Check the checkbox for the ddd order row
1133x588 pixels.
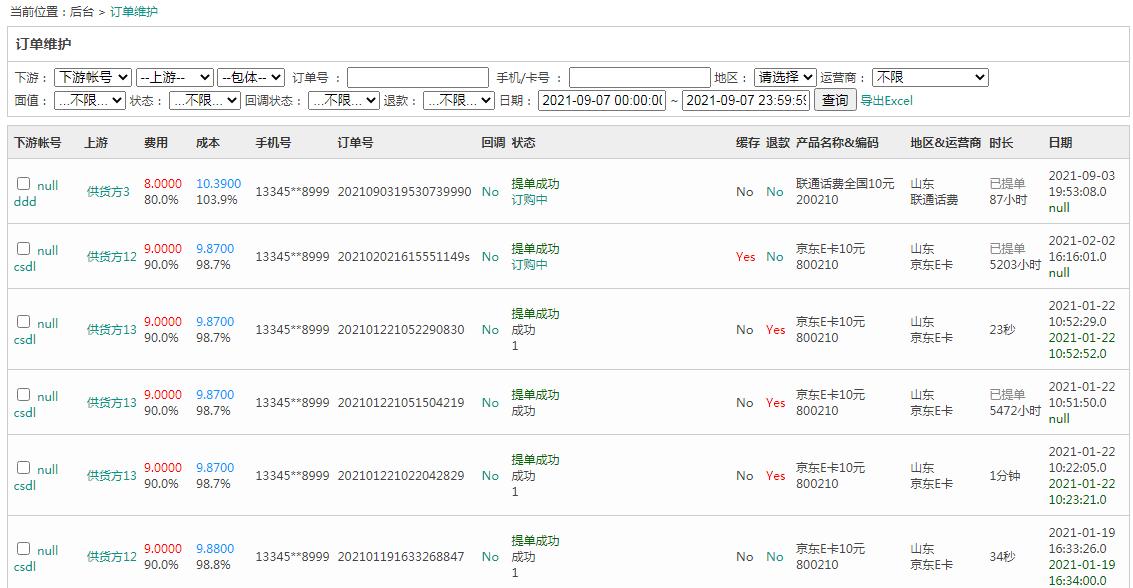tap(24, 184)
